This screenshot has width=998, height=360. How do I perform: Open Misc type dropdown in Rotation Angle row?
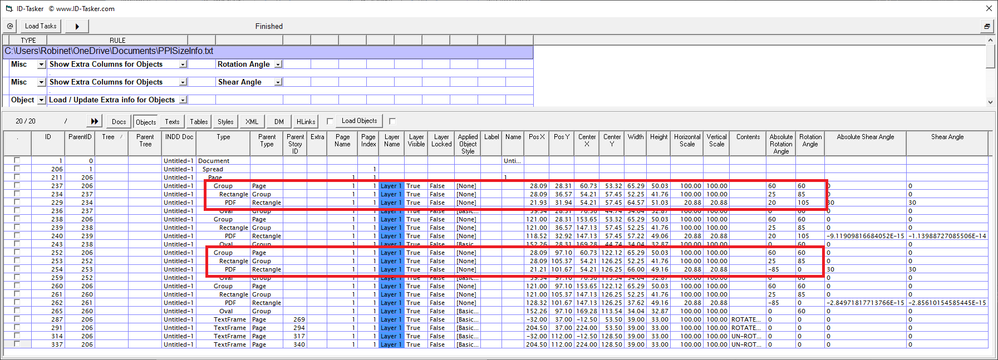[42, 64]
